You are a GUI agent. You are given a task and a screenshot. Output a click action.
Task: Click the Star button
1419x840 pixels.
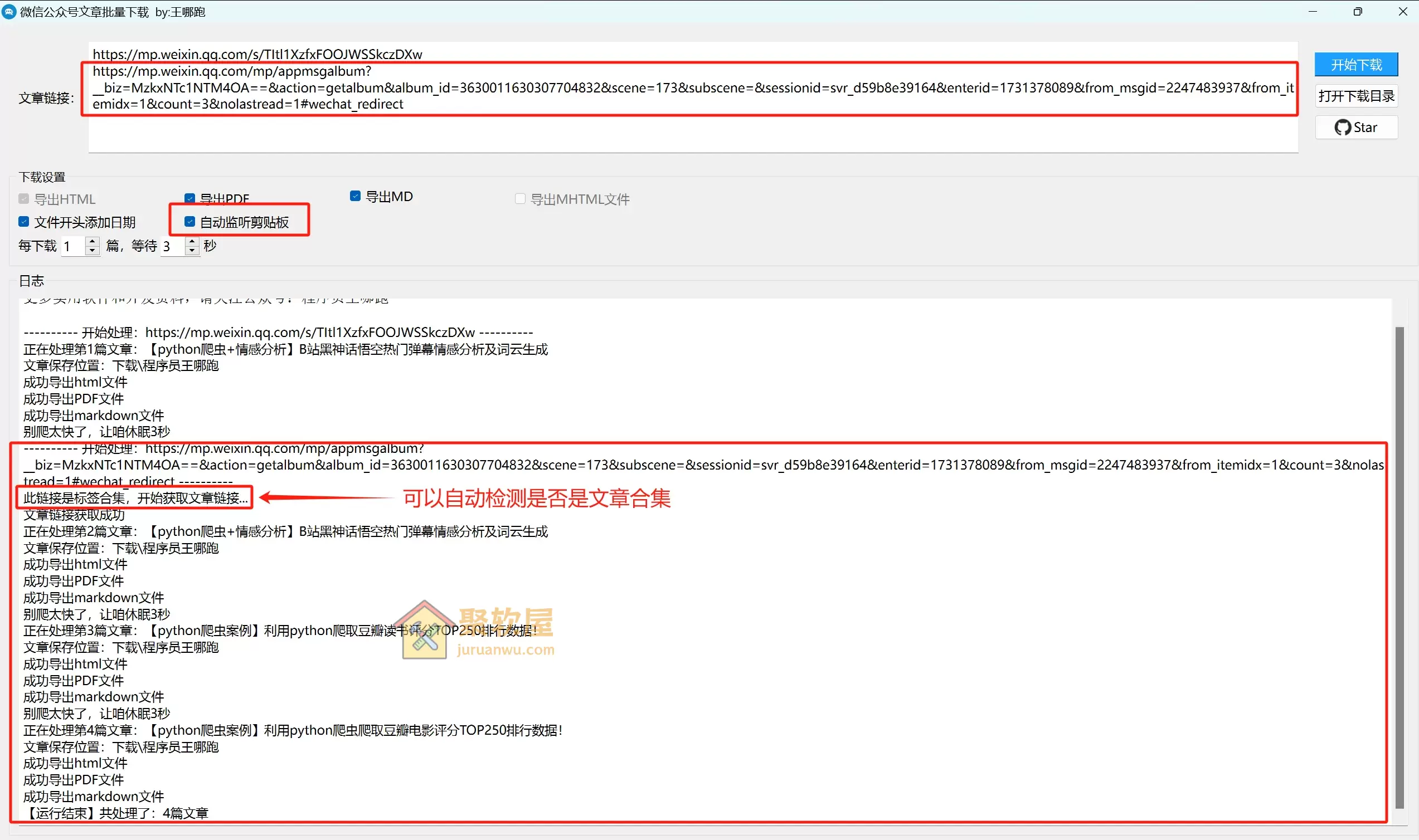[1357, 127]
